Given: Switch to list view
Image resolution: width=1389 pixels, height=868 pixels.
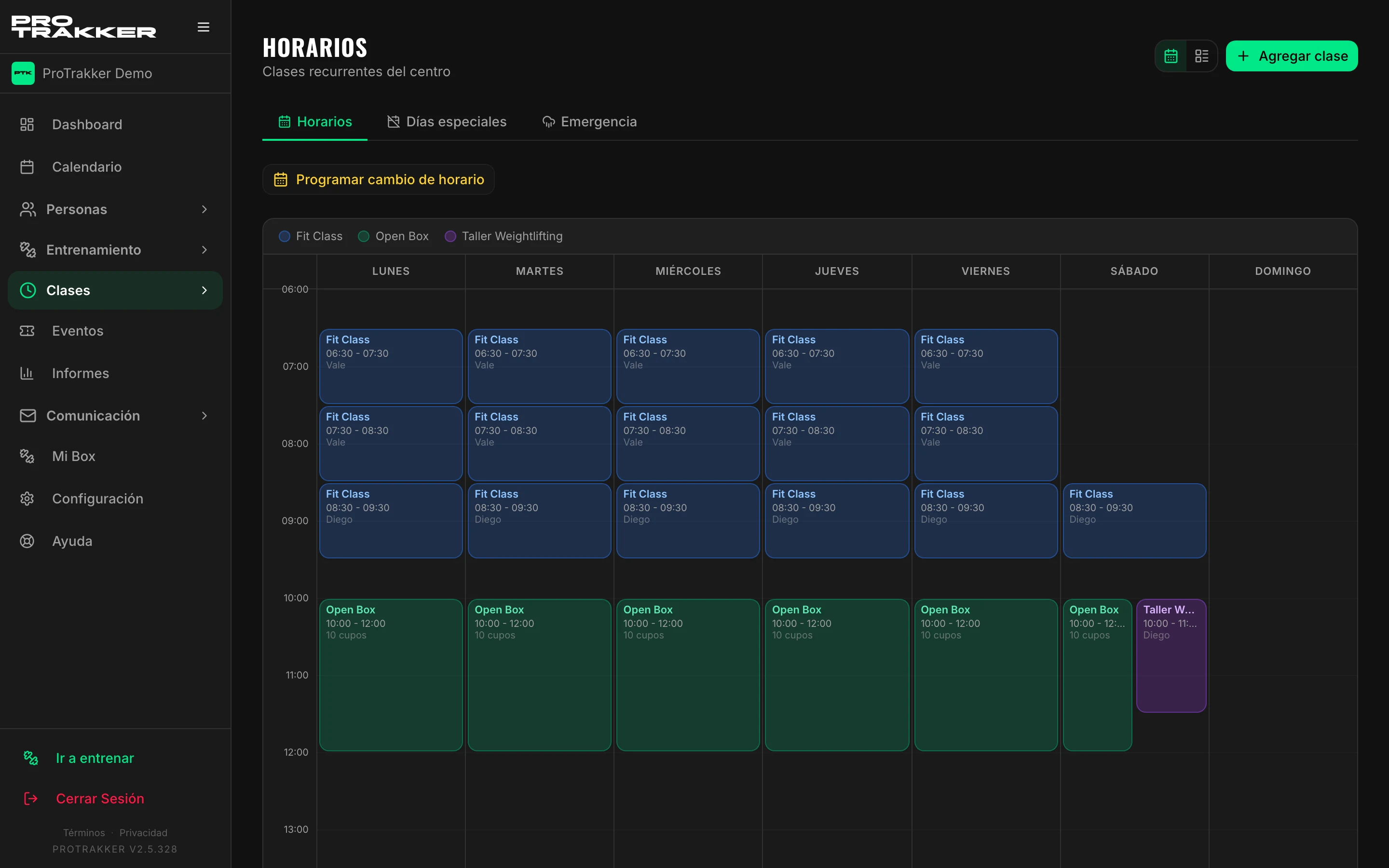Looking at the screenshot, I should pos(1202,55).
